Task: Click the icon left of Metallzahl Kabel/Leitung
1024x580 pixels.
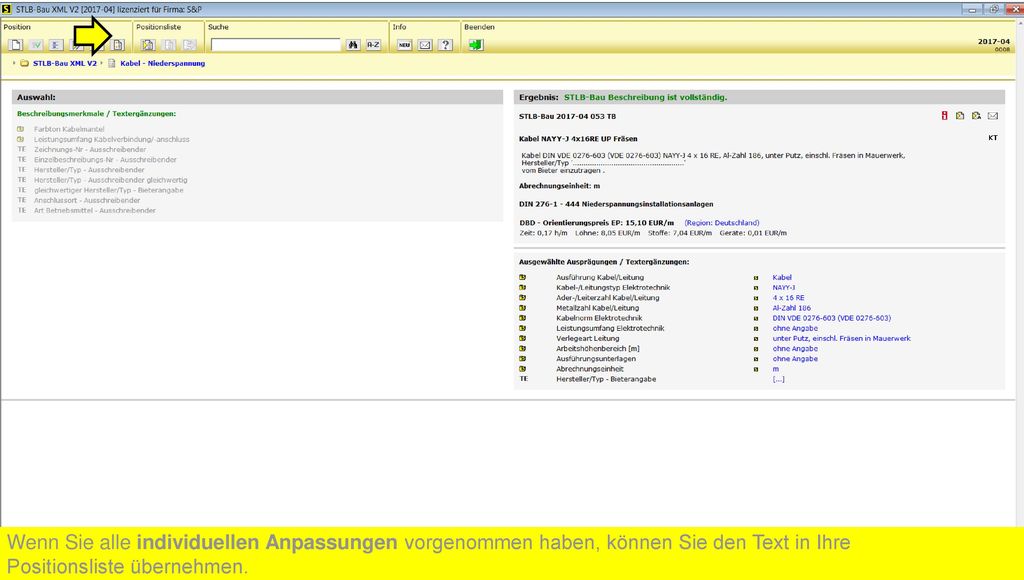Action: 522,308
